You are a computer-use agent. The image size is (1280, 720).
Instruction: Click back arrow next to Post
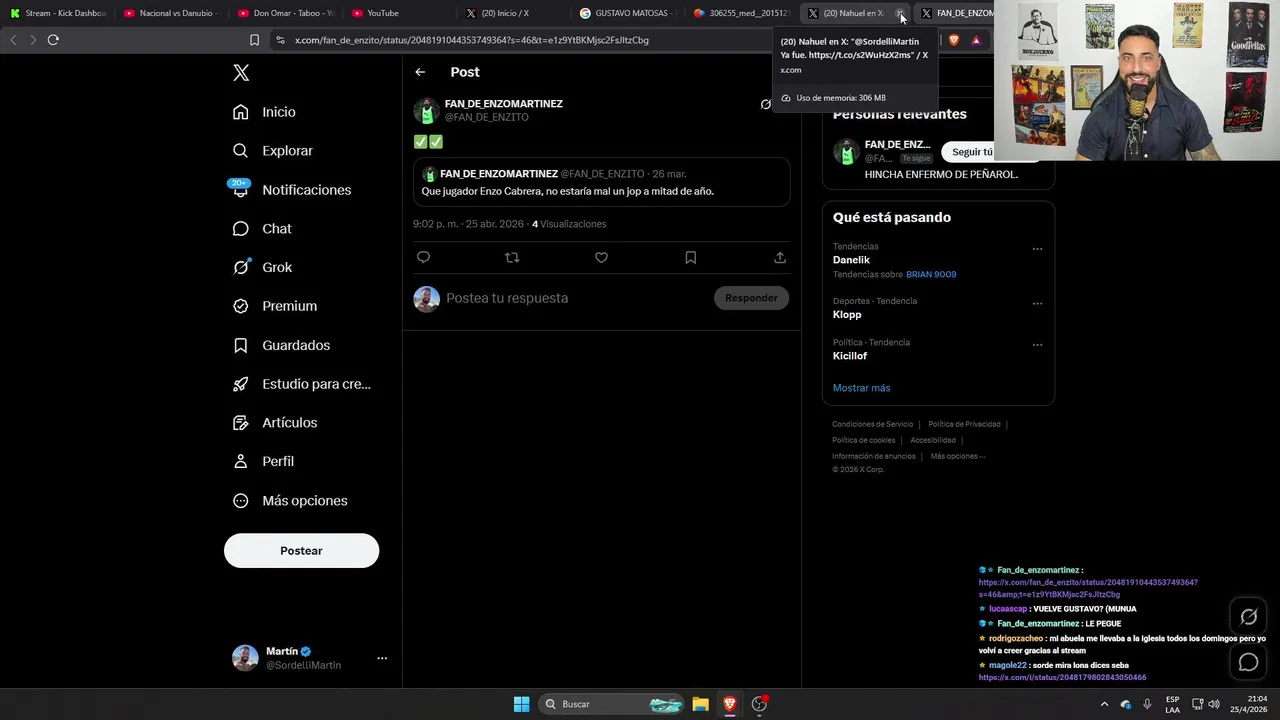(x=420, y=72)
